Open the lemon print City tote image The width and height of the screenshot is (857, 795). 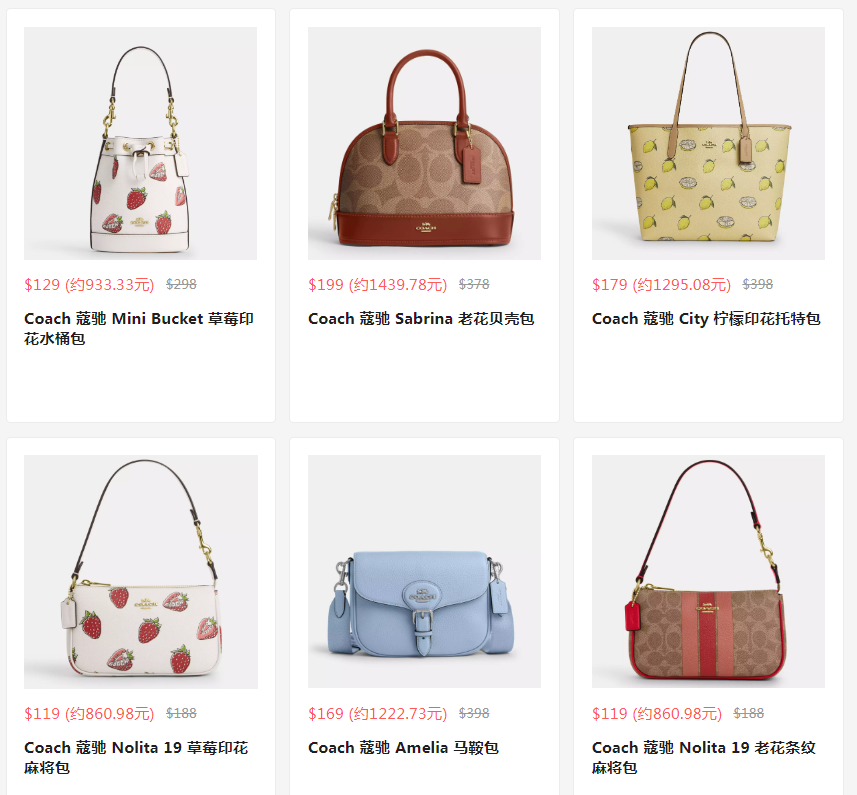(x=708, y=143)
